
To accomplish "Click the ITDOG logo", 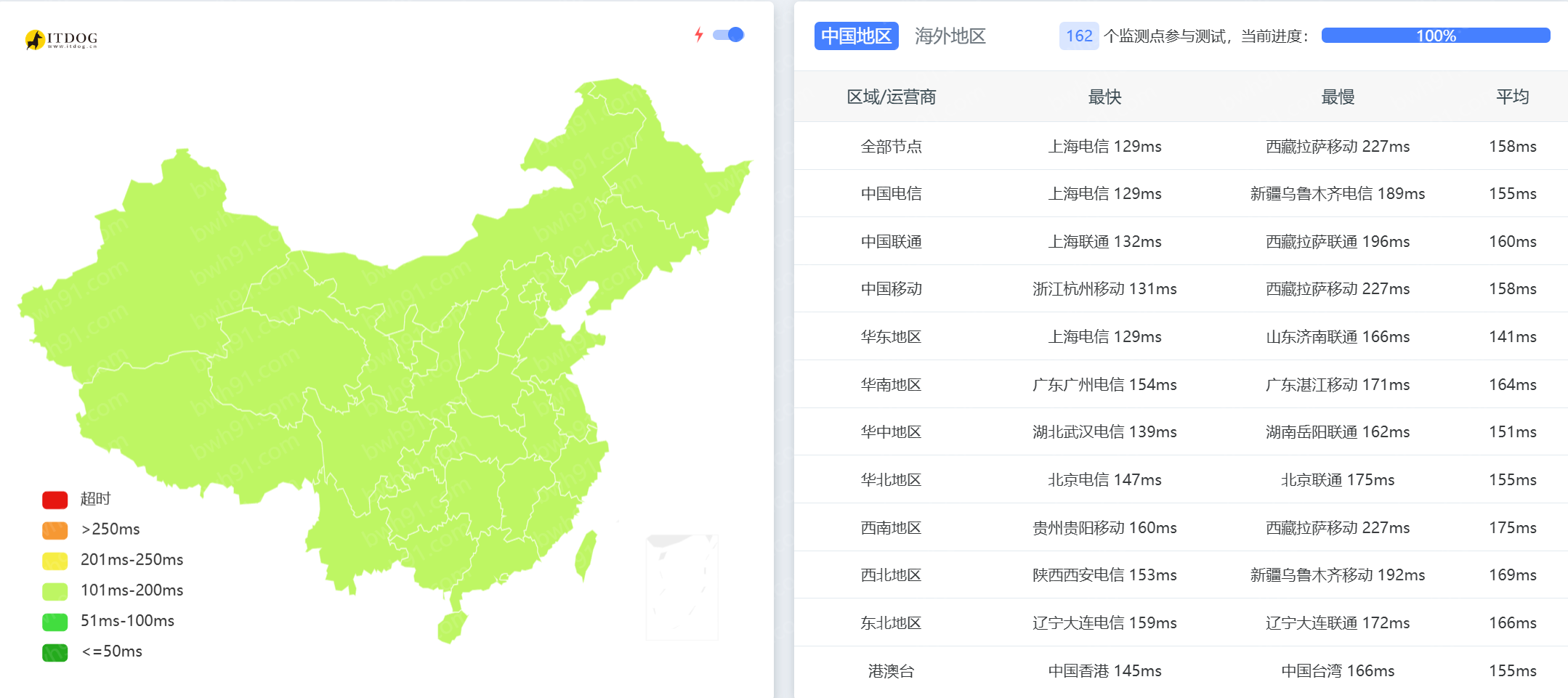I will (61, 39).
